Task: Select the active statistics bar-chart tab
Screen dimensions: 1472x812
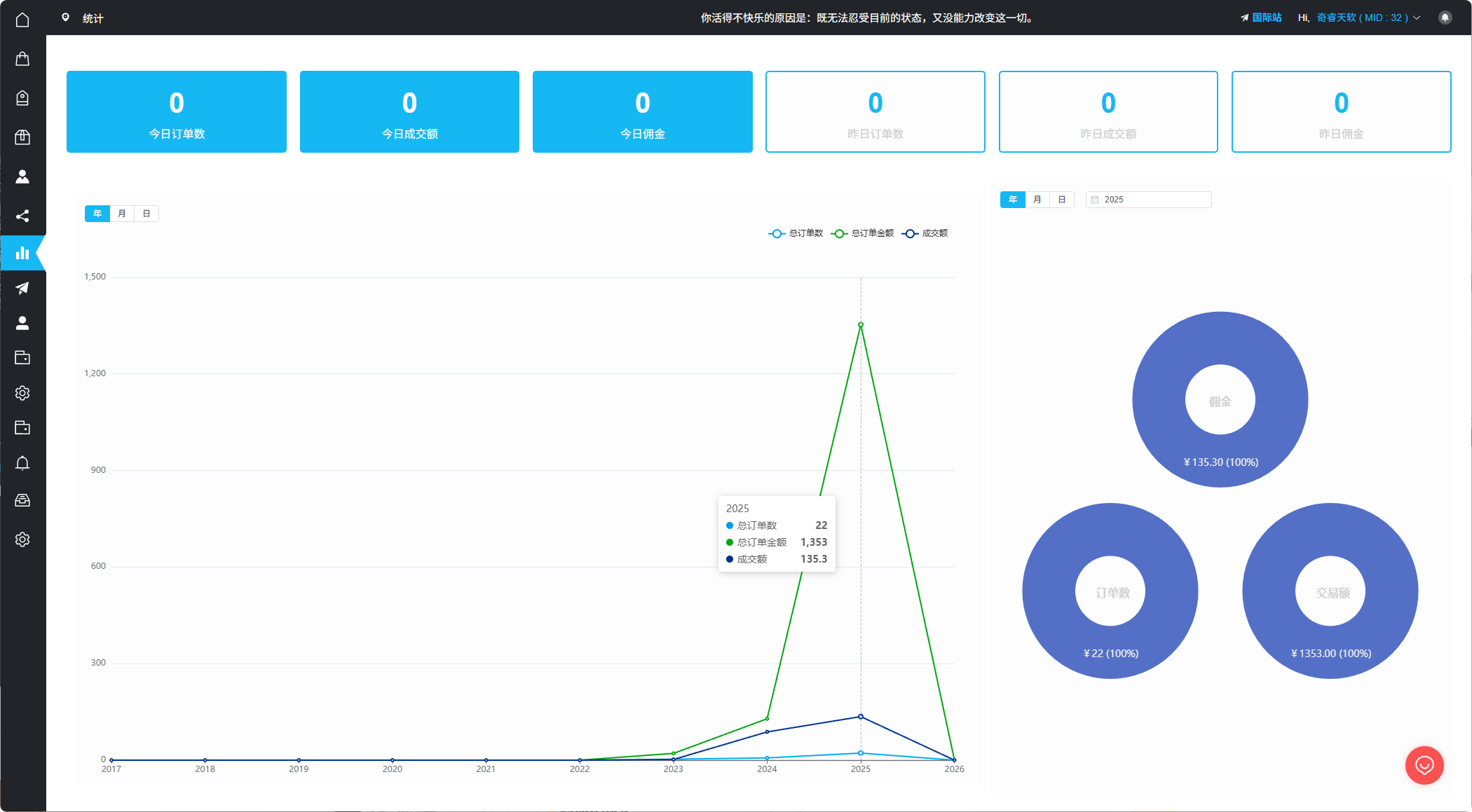Action: click(22, 253)
